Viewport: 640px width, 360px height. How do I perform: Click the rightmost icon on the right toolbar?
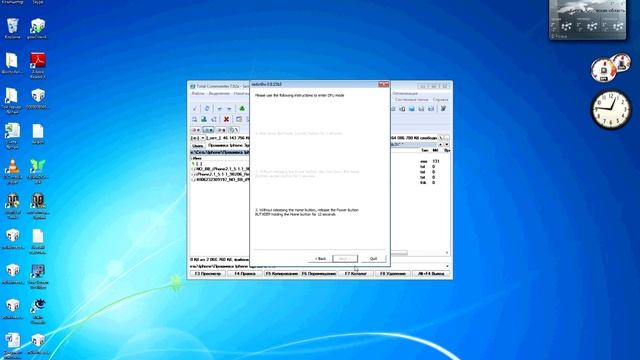pyautogui.click(x=443, y=109)
